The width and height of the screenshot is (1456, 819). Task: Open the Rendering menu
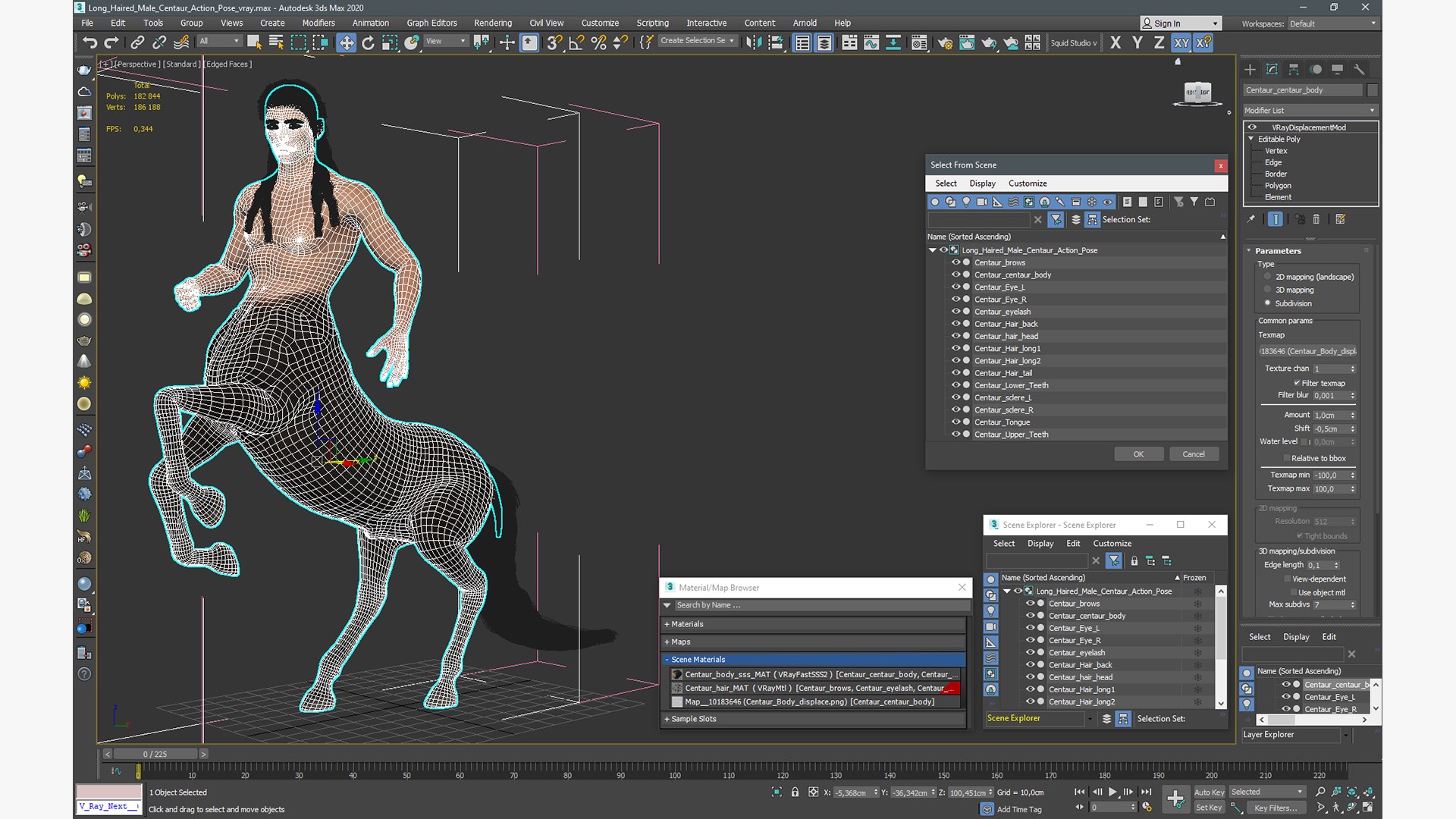pos(493,23)
